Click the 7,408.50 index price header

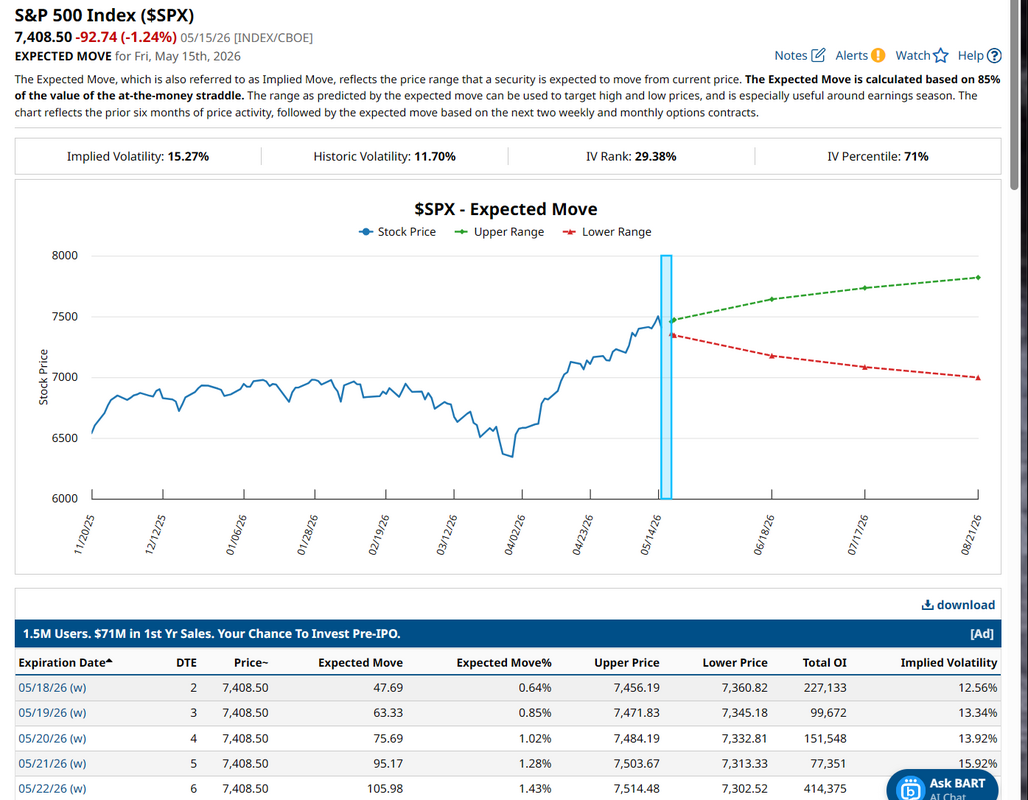pos(43,37)
